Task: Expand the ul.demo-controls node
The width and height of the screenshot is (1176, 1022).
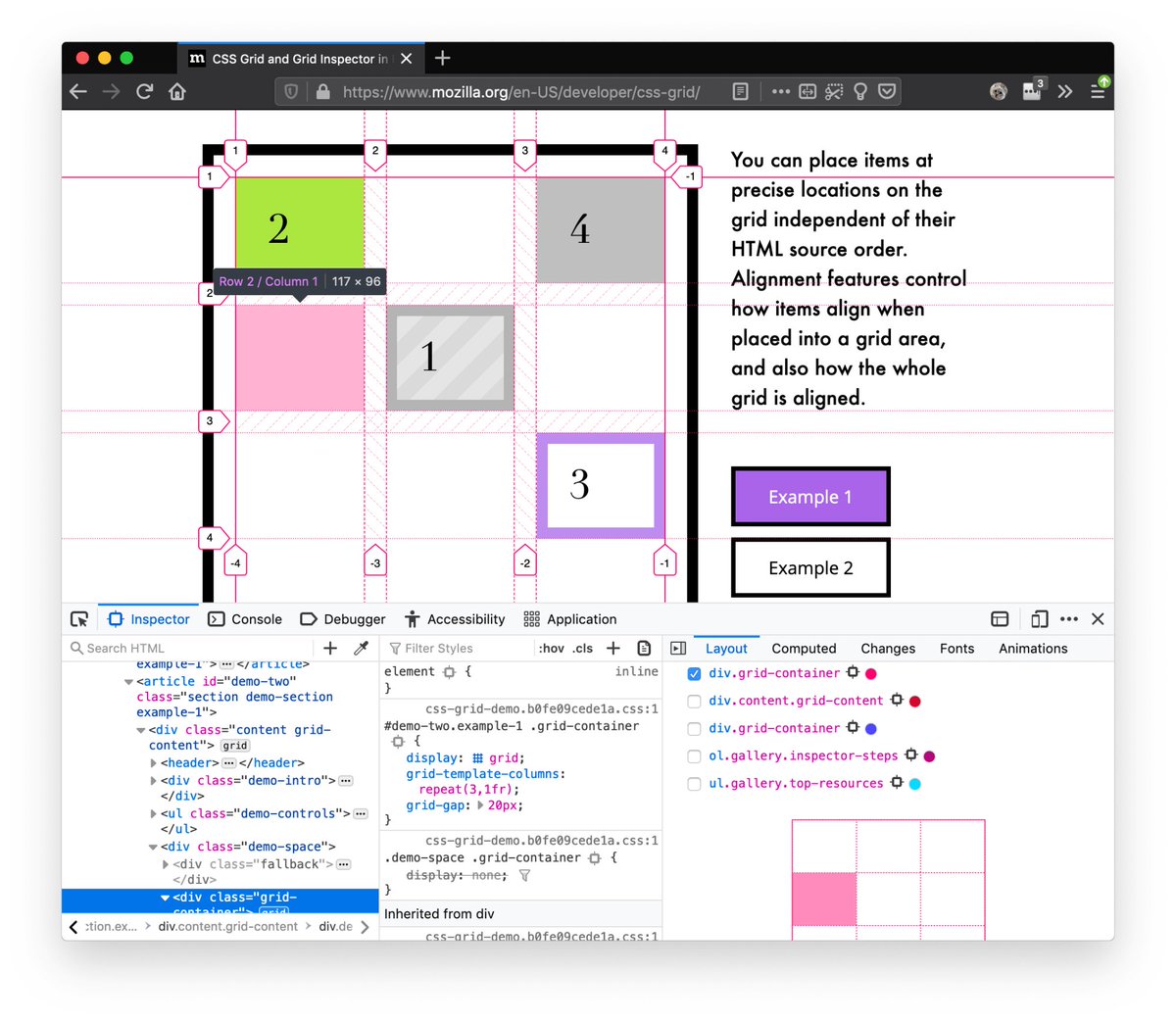Action: coord(154,814)
